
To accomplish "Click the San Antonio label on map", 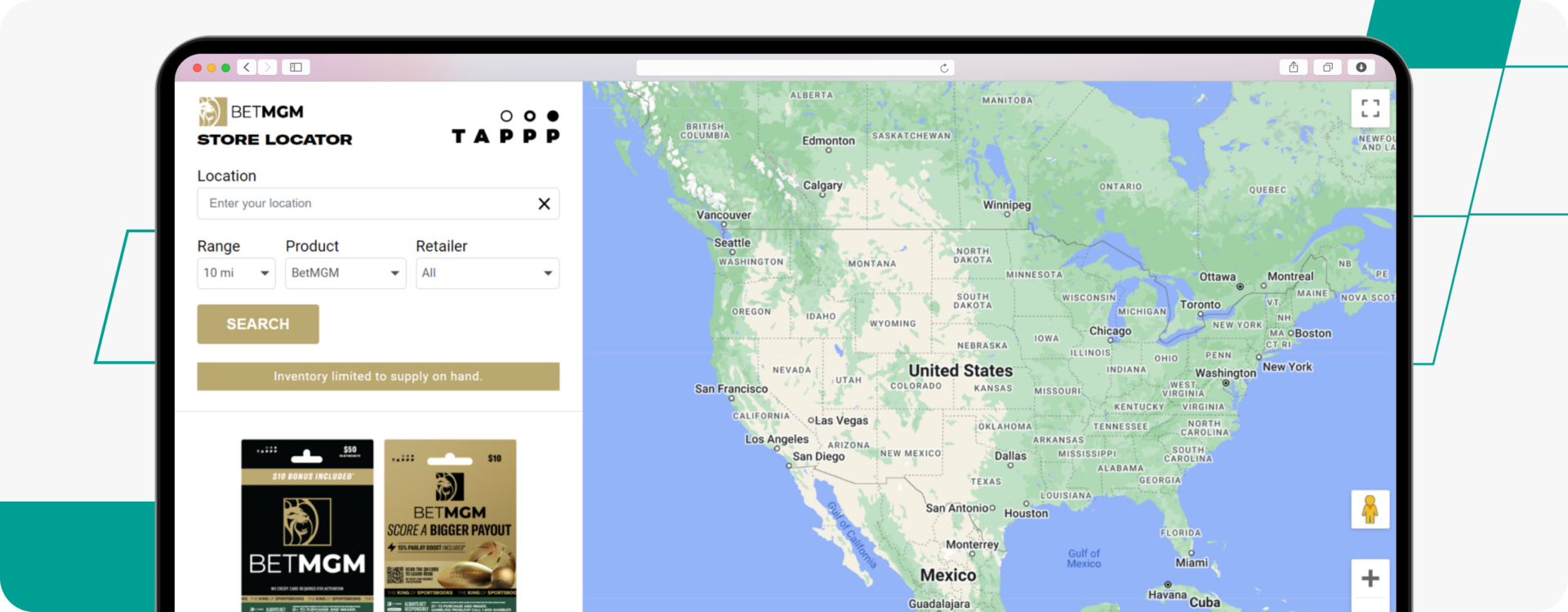I will click(956, 508).
